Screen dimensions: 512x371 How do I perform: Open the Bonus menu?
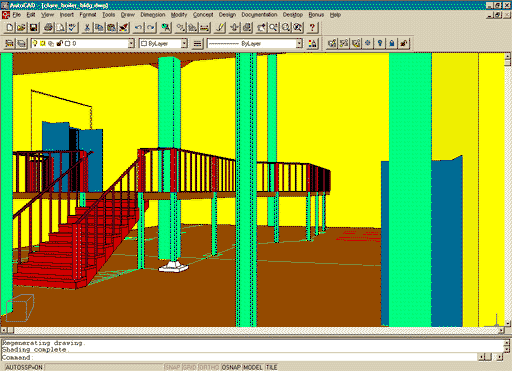[x=316, y=15]
